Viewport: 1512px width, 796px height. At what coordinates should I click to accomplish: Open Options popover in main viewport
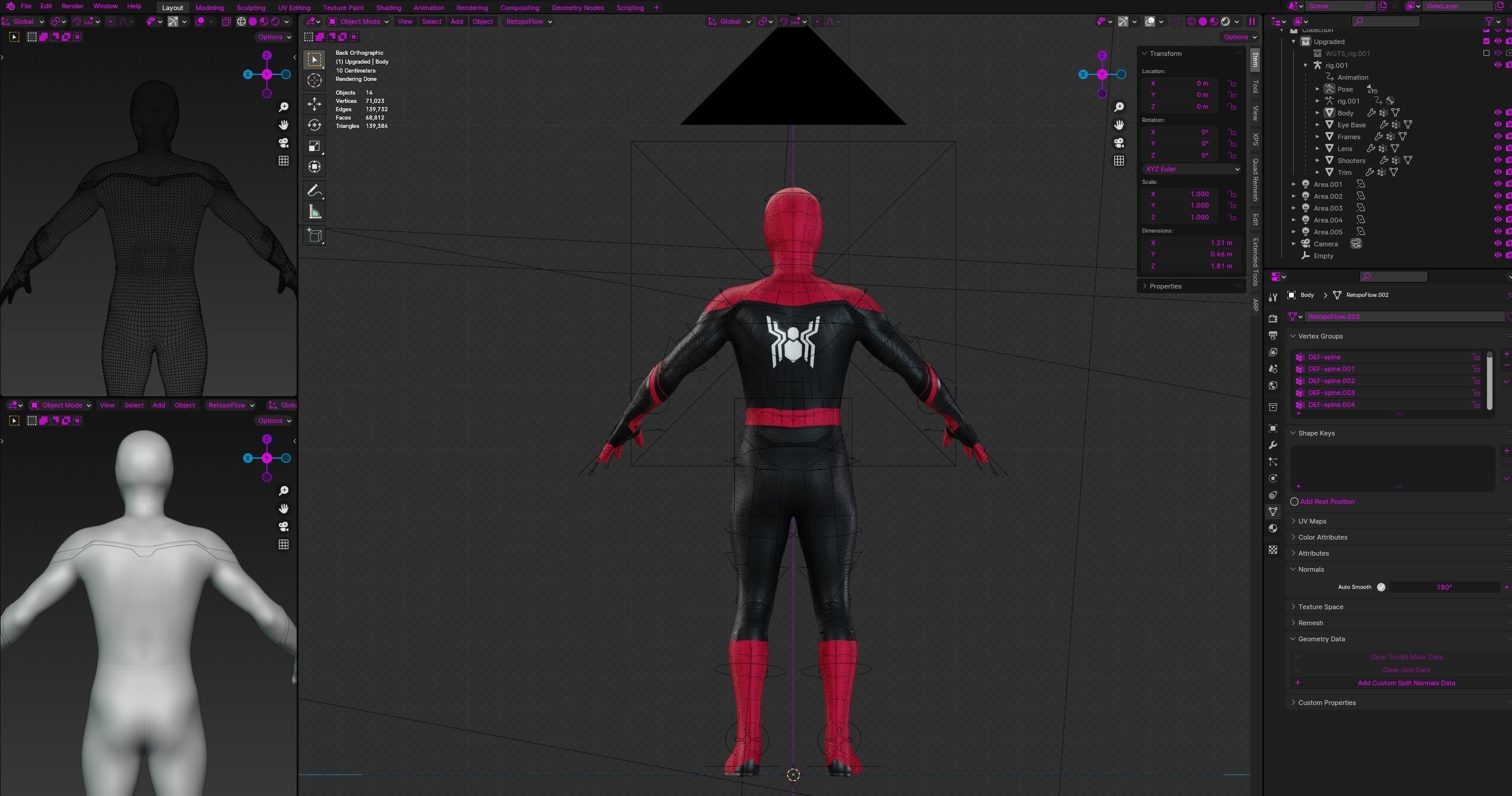(1240, 37)
